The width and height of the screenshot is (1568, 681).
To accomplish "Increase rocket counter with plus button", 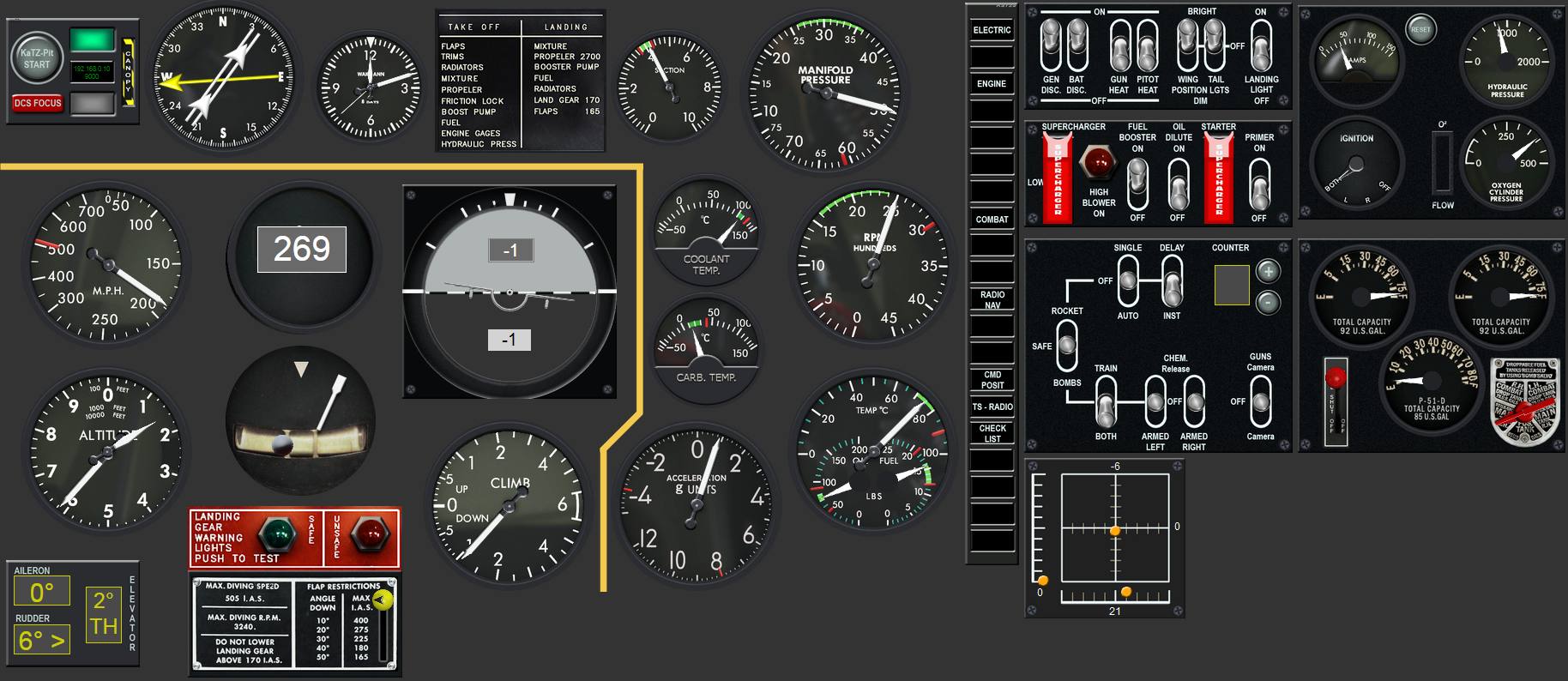I will tap(1268, 272).
